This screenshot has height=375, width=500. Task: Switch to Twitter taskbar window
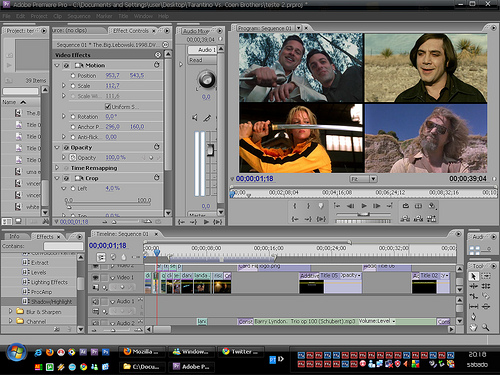click(241, 352)
